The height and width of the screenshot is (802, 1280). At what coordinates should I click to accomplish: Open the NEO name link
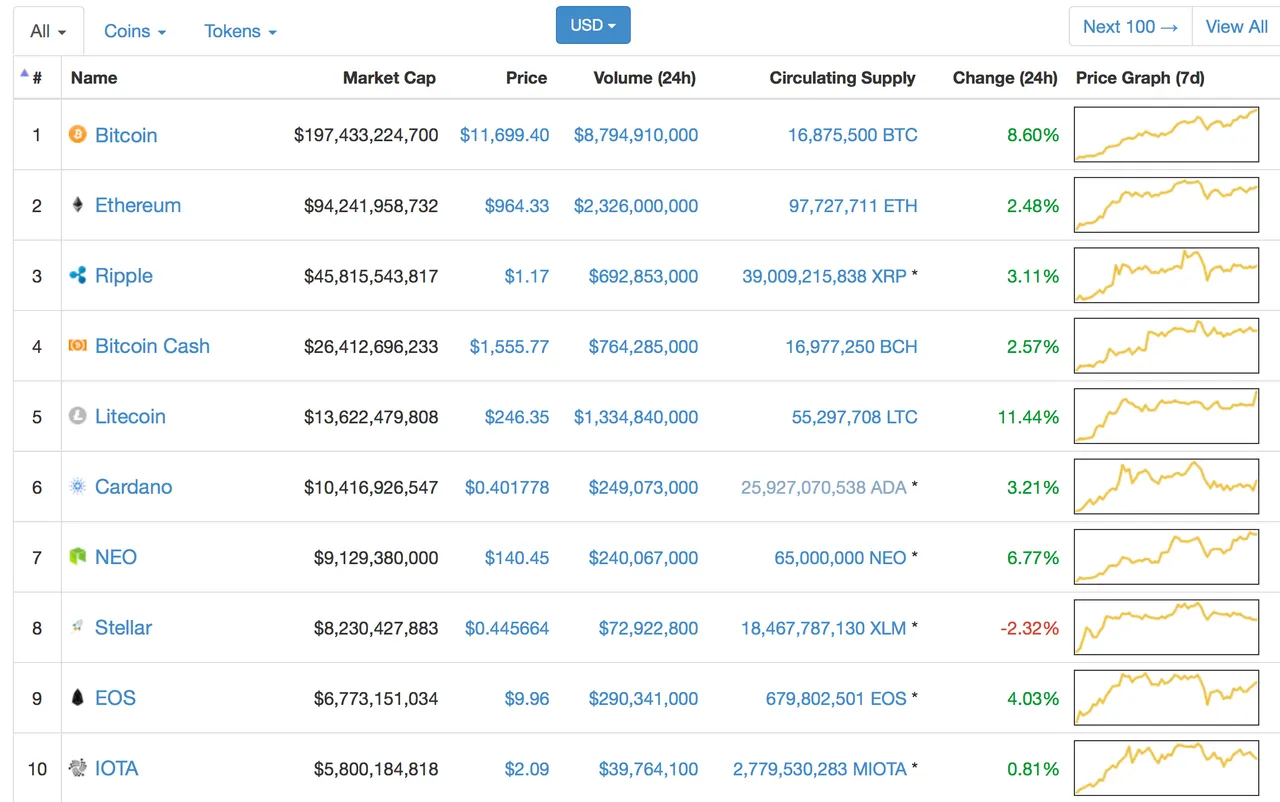(116, 557)
